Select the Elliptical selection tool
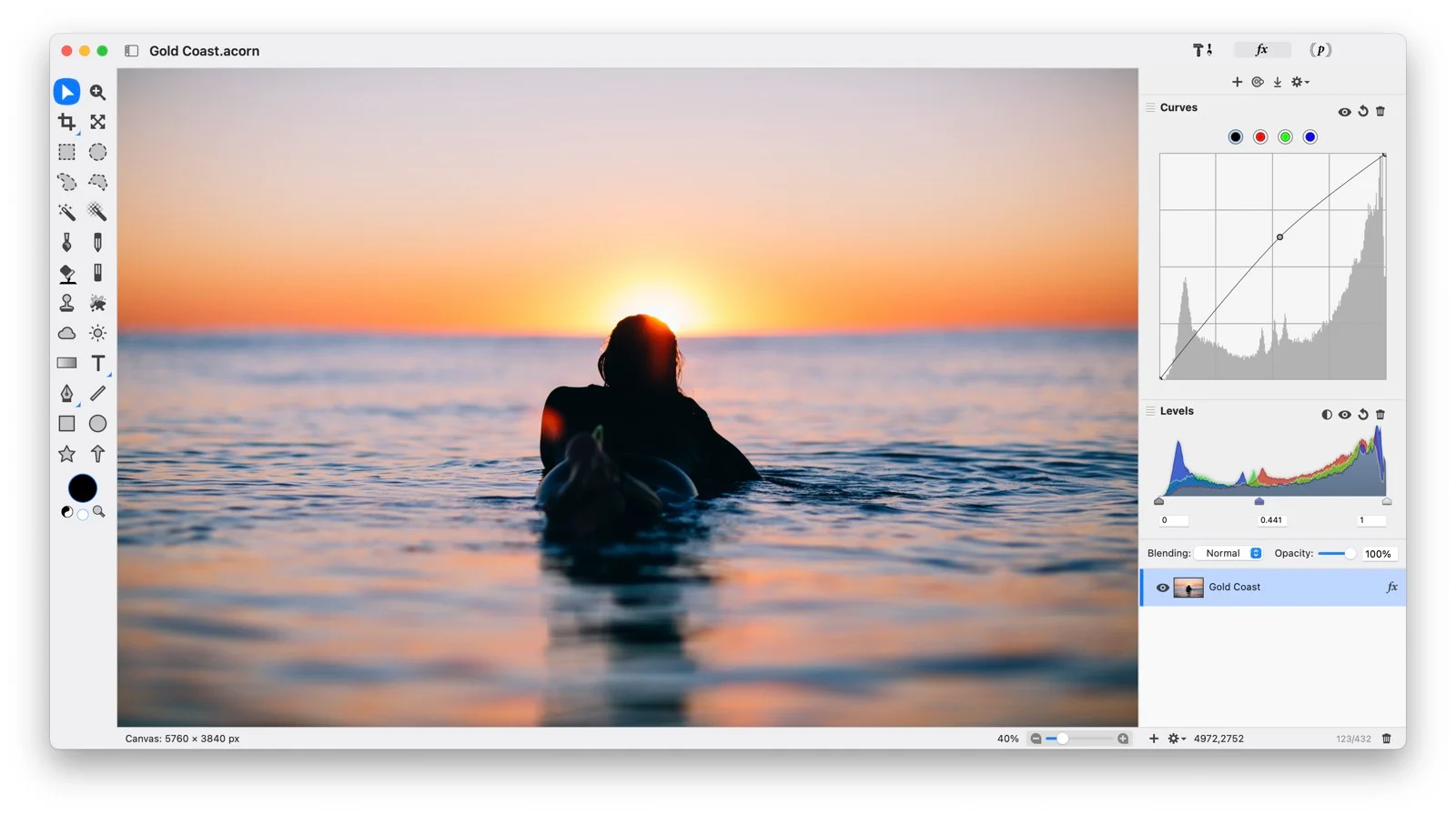The width and height of the screenshot is (1456, 815). [97, 152]
